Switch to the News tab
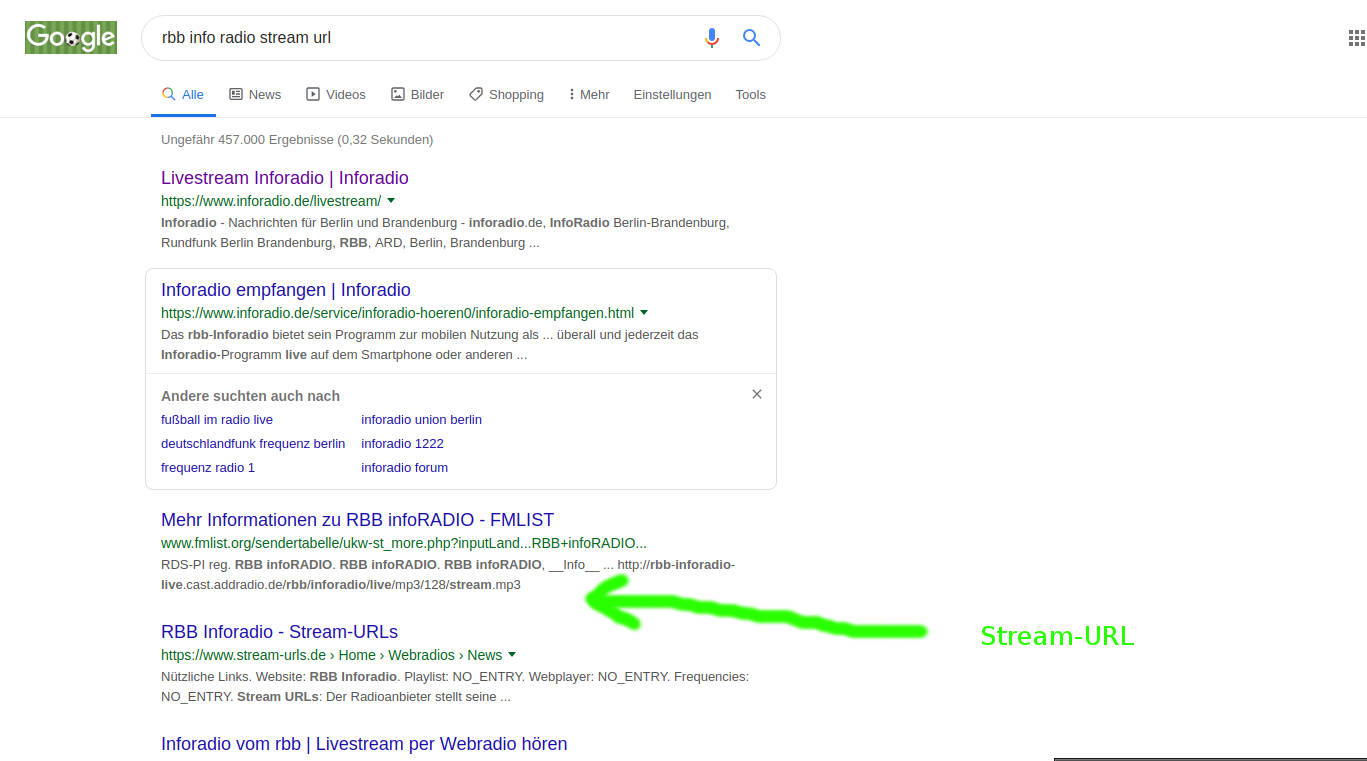Screen dimensions: 1367x761 coord(255,94)
